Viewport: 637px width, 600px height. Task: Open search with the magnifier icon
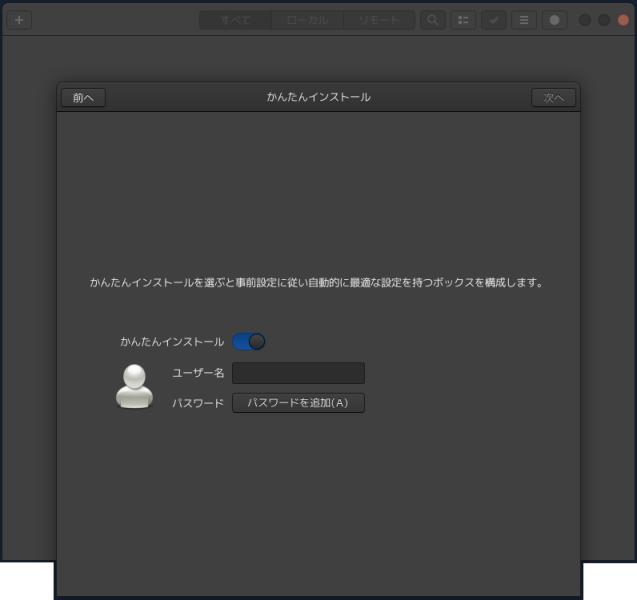tap(433, 20)
